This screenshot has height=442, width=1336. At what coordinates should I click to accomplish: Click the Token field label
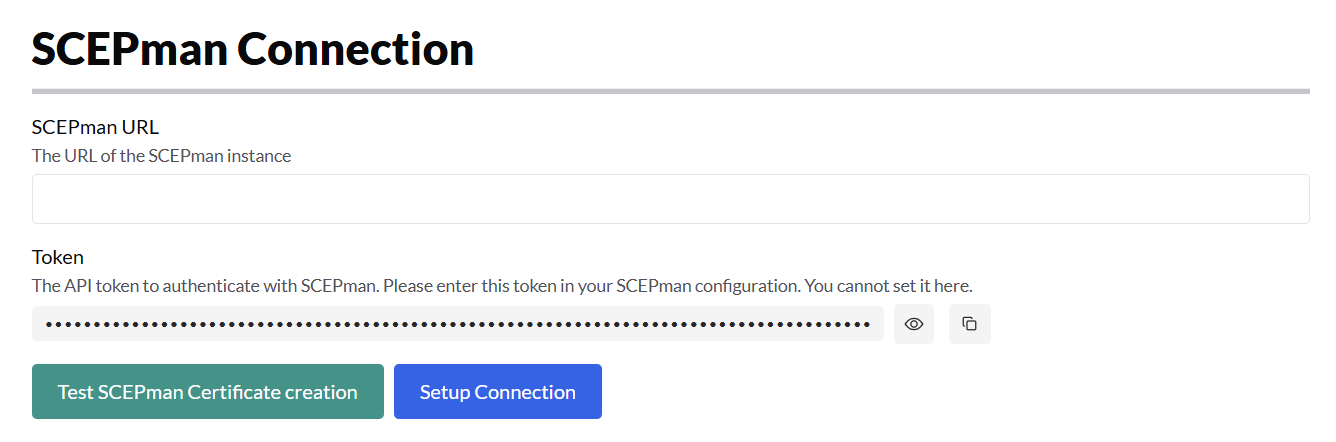tap(58, 257)
